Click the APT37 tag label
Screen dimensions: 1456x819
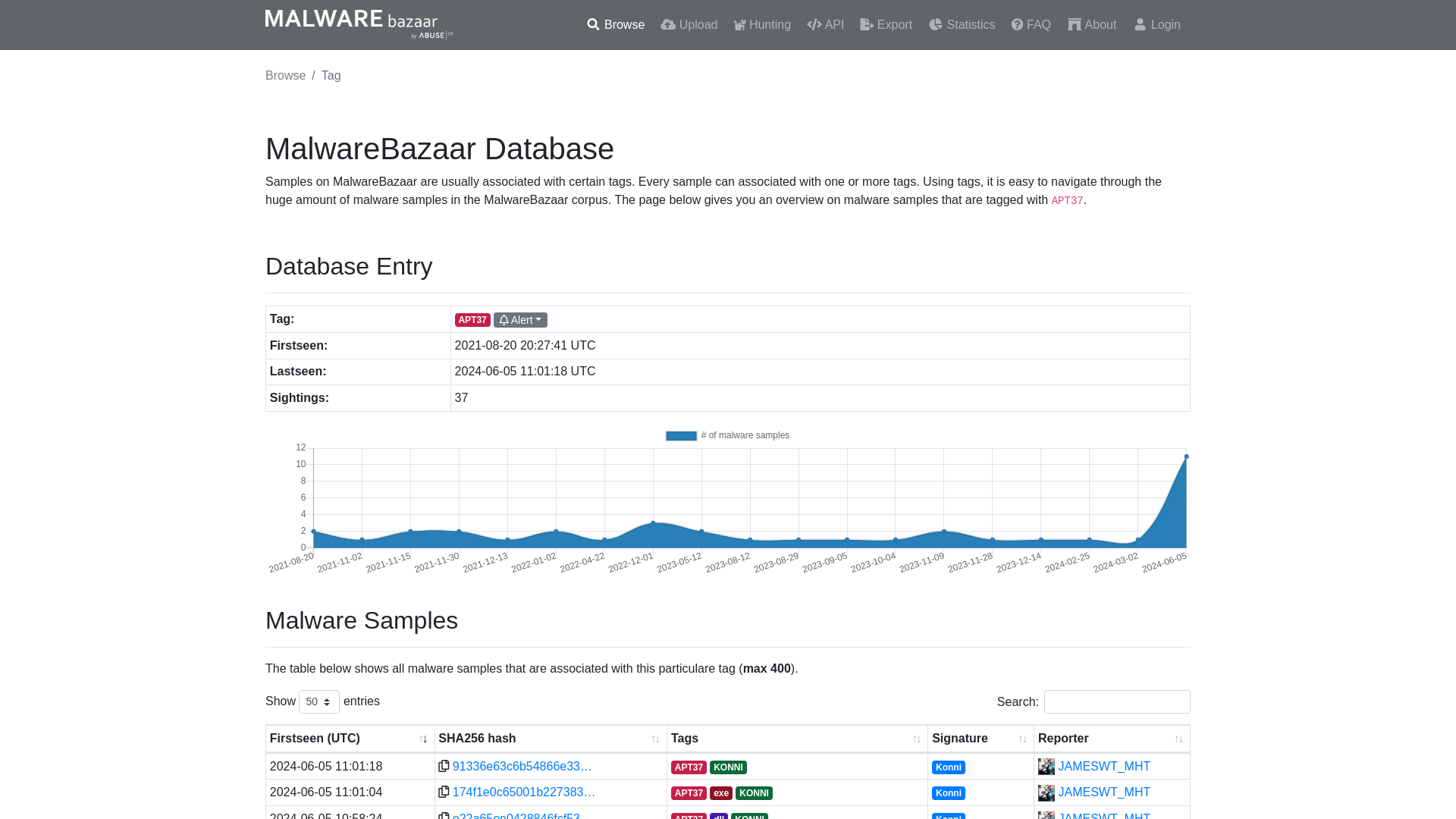click(473, 319)
